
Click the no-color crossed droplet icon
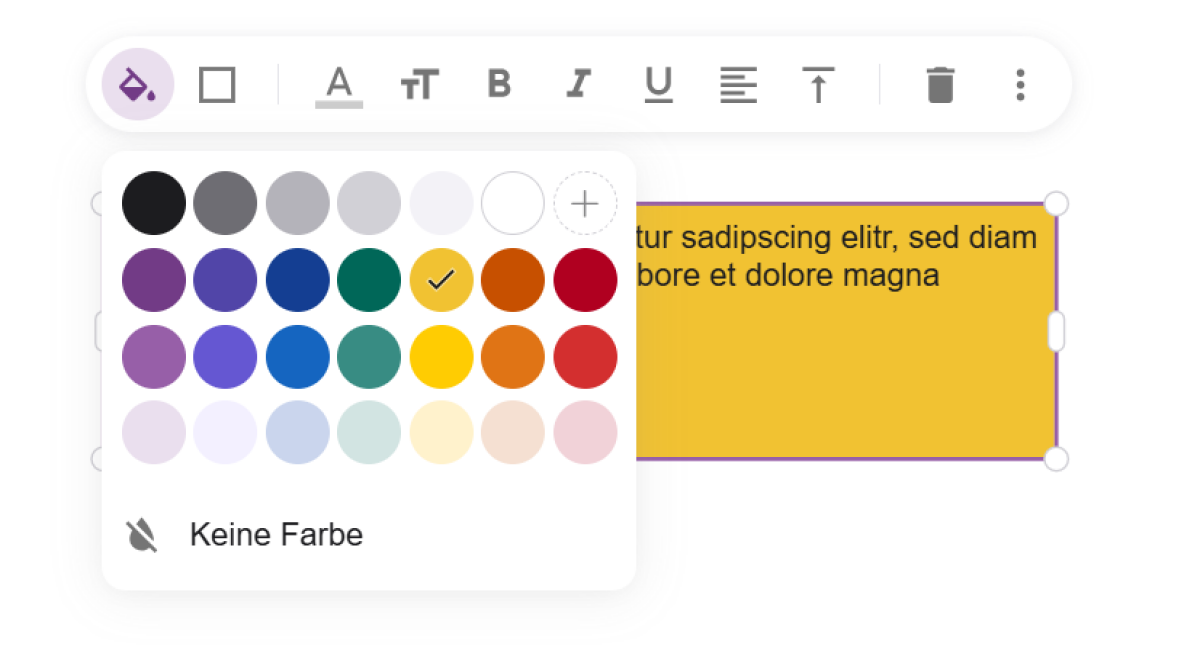142,536
